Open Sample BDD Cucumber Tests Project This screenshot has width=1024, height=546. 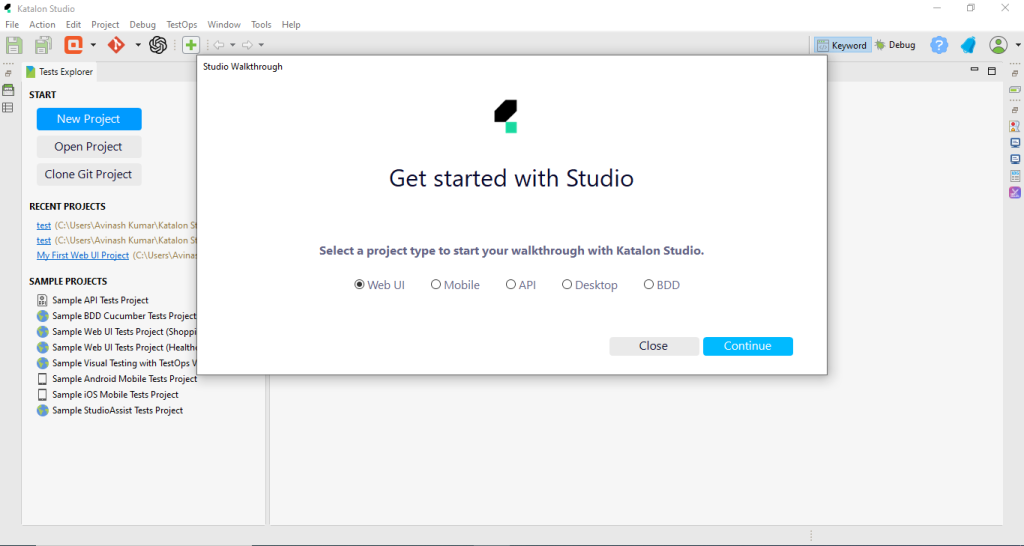(x=124, y=316)
